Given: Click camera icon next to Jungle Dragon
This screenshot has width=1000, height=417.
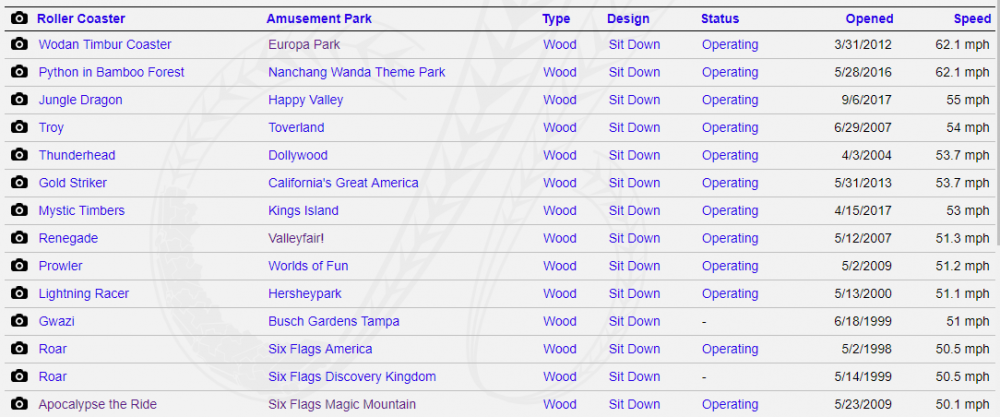Looking at the screenshot, I should coord(19,99).
